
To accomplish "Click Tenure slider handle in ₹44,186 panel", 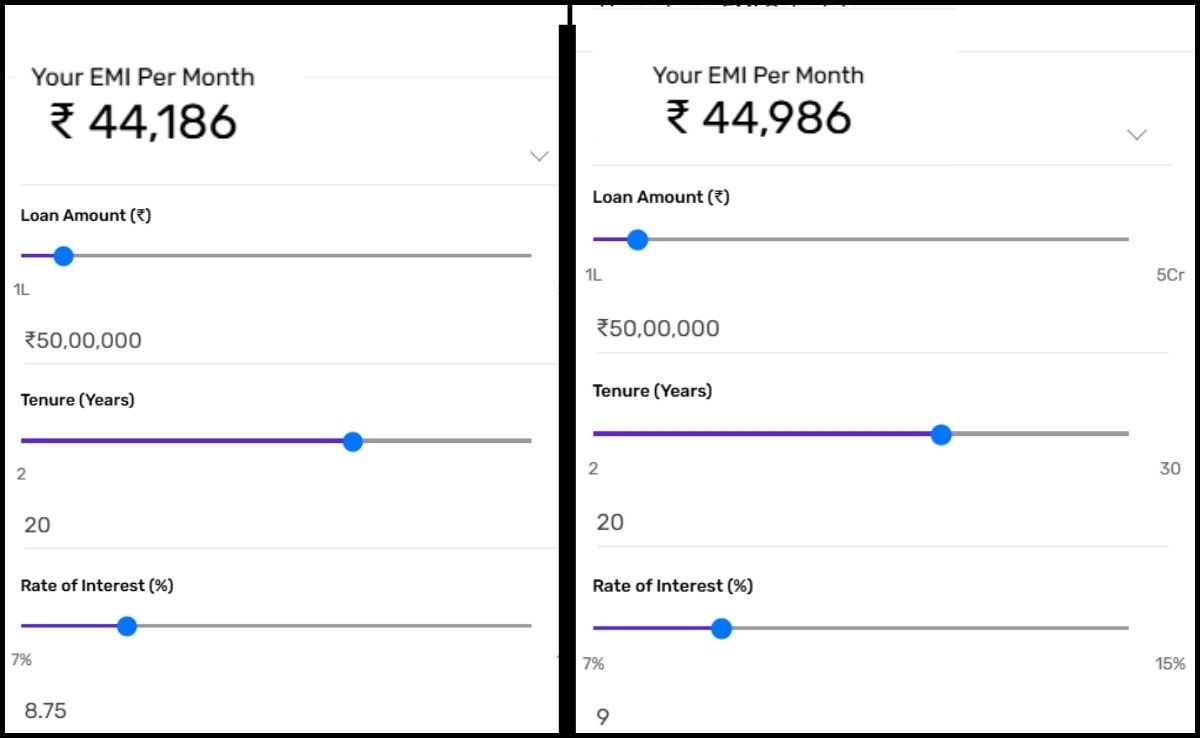I will click(x=352, y=441).
